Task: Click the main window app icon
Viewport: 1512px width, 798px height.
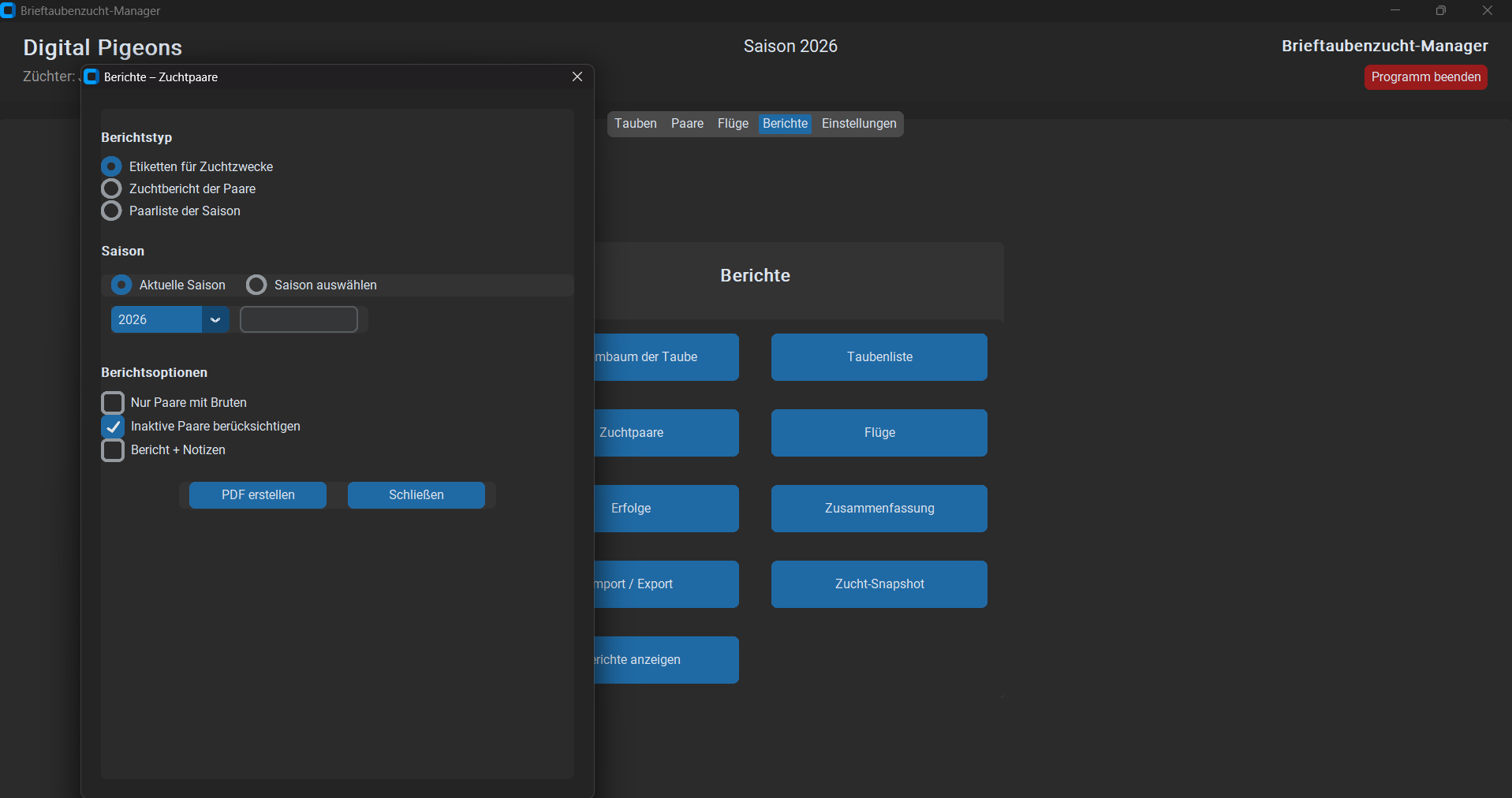Action: click(x=8, y=11)
